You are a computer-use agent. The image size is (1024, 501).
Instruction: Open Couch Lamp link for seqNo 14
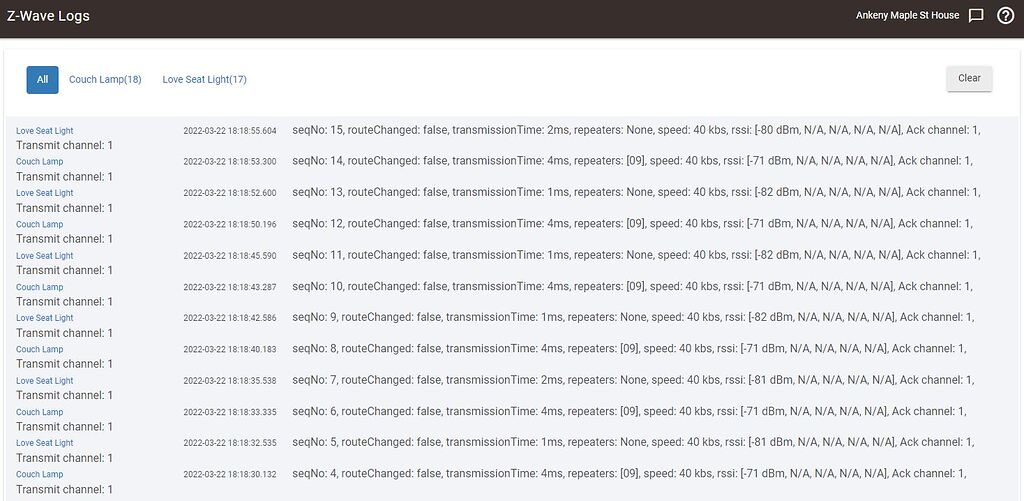tap(39, 161)
